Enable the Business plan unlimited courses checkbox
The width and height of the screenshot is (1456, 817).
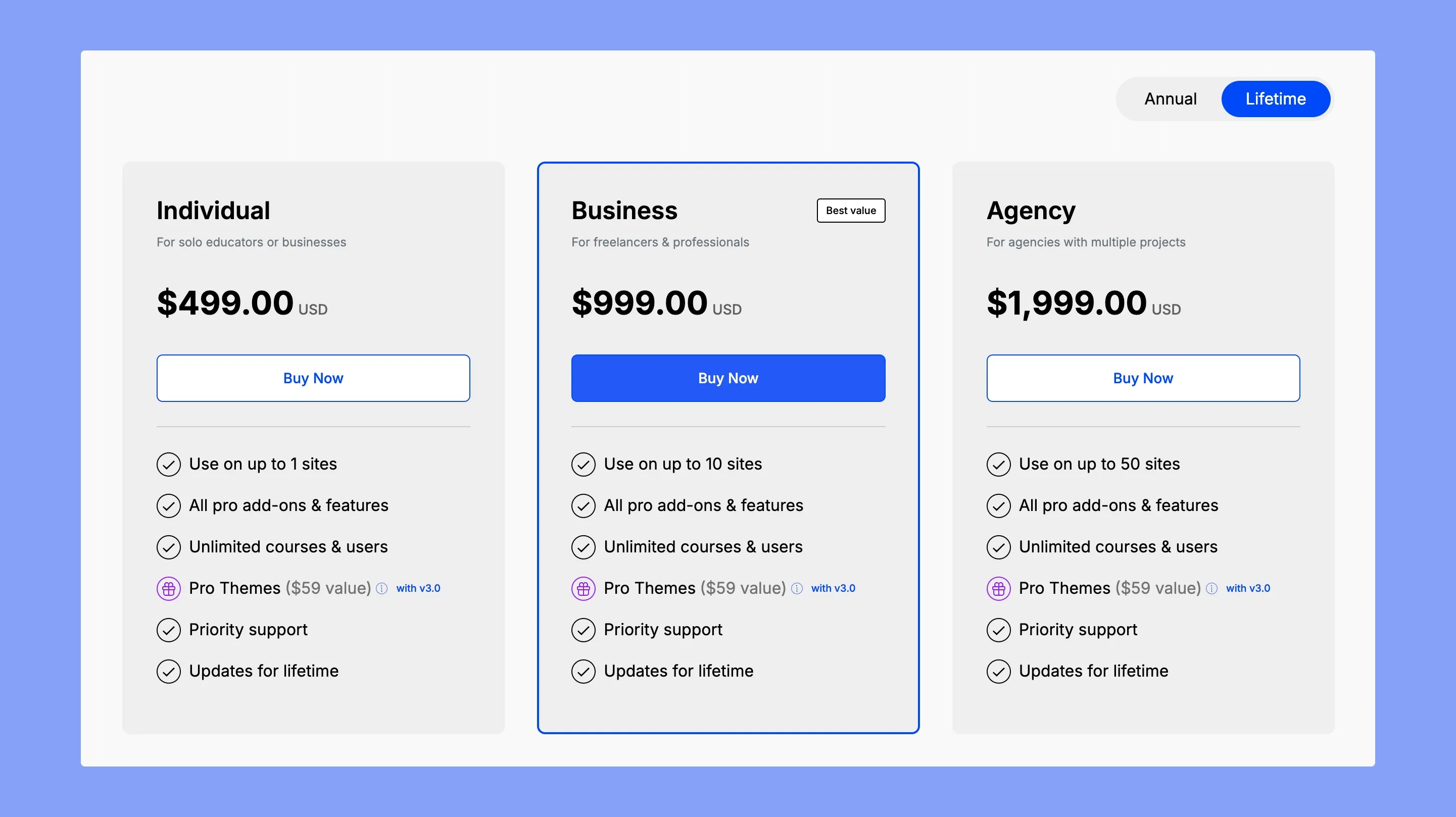581,546
